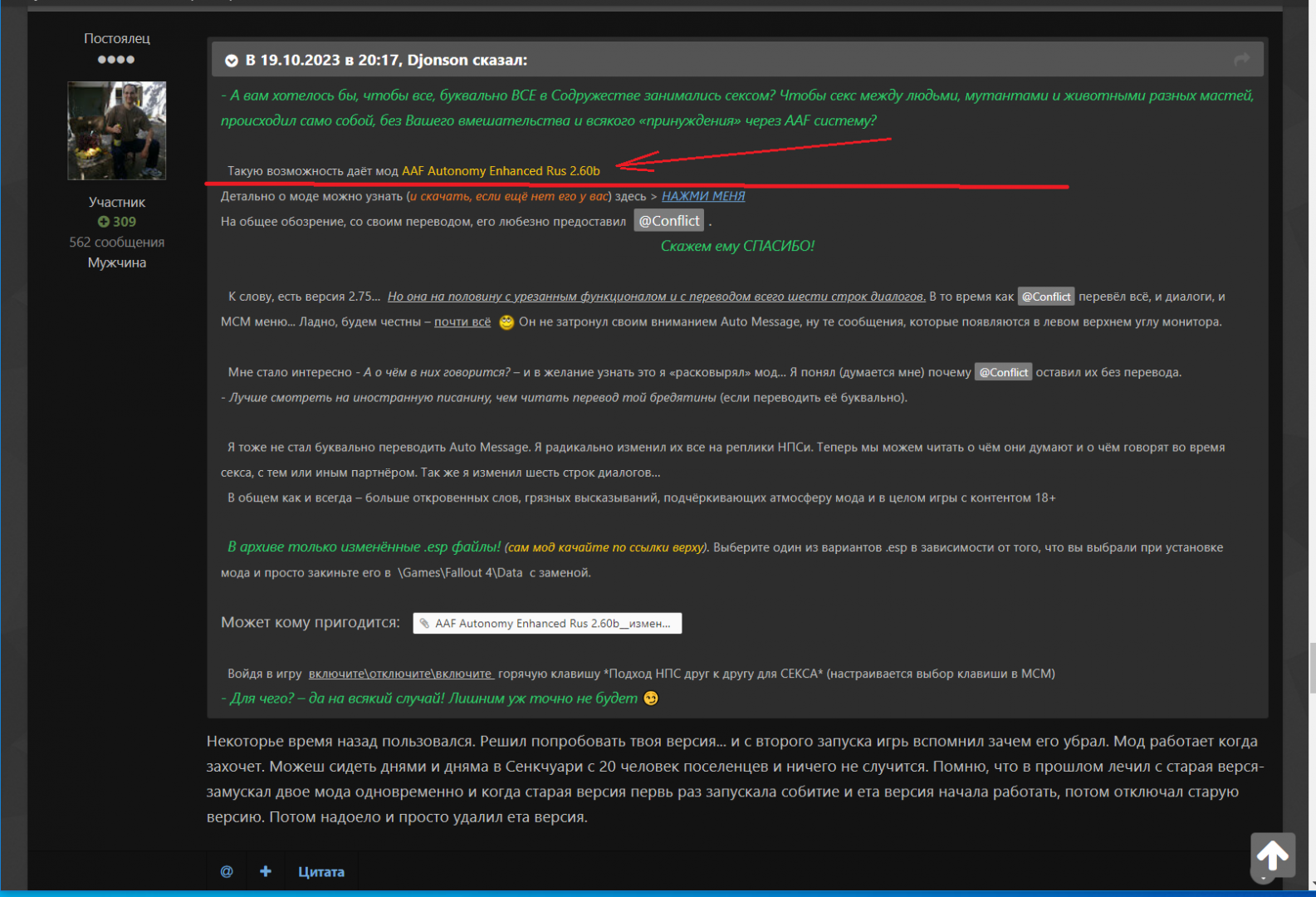Click the @ mention button below post
Screen dimensions: 1316x897
click(227, 871)
